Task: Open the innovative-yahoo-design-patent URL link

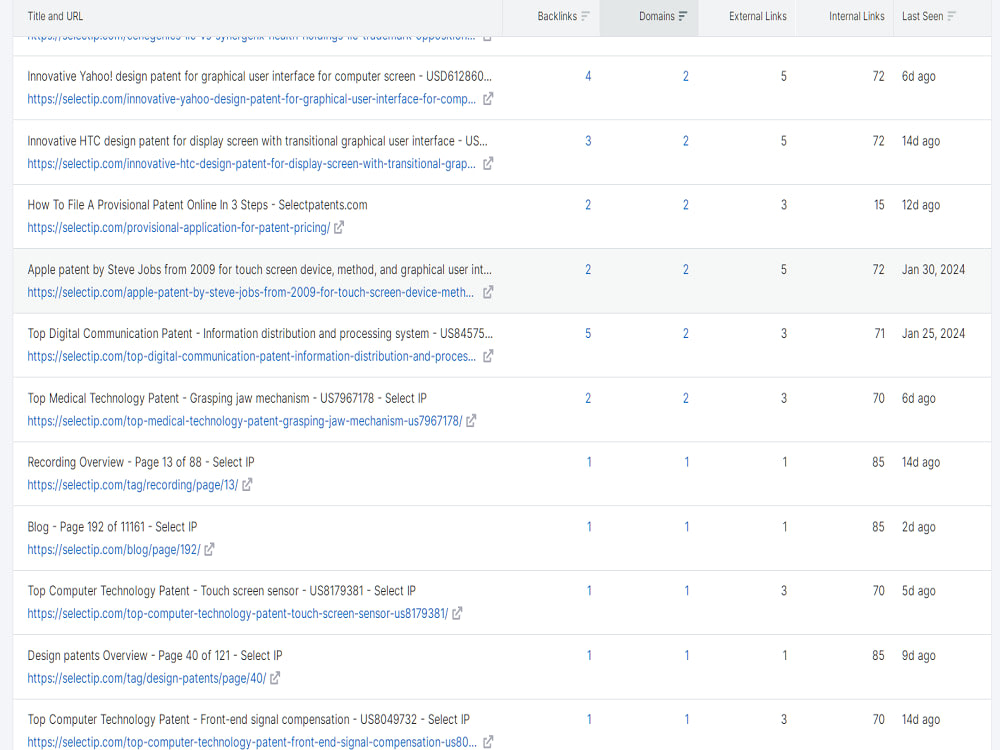Action: click(x=251, y=99)
